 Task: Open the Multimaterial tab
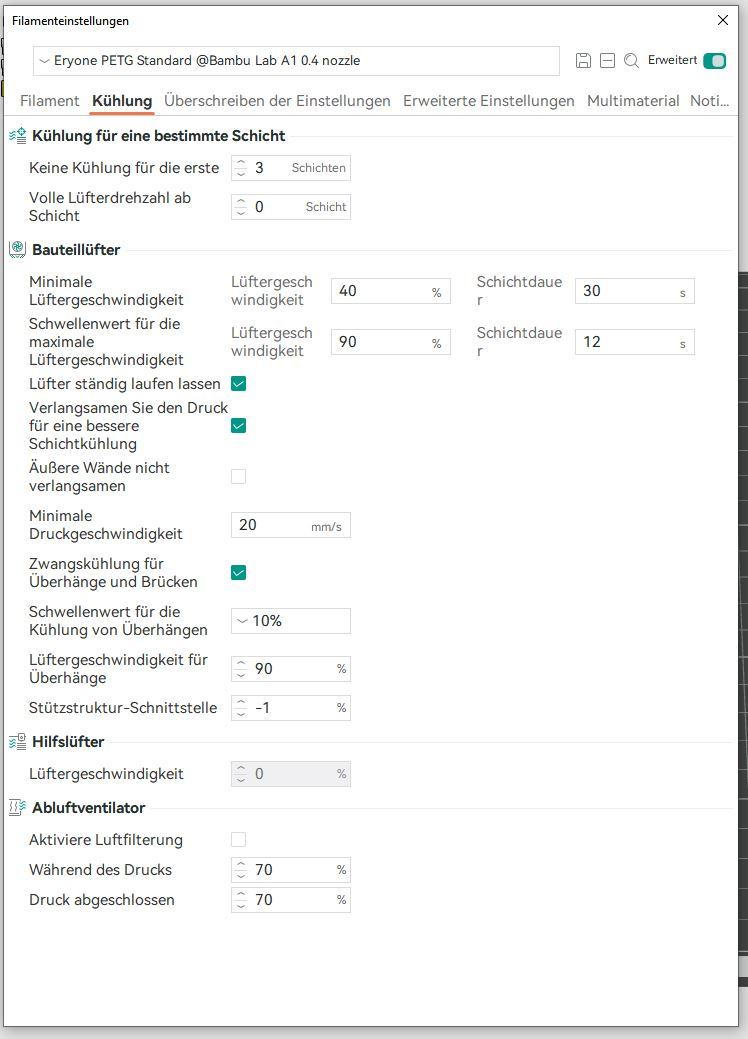[x=633, y=101]
